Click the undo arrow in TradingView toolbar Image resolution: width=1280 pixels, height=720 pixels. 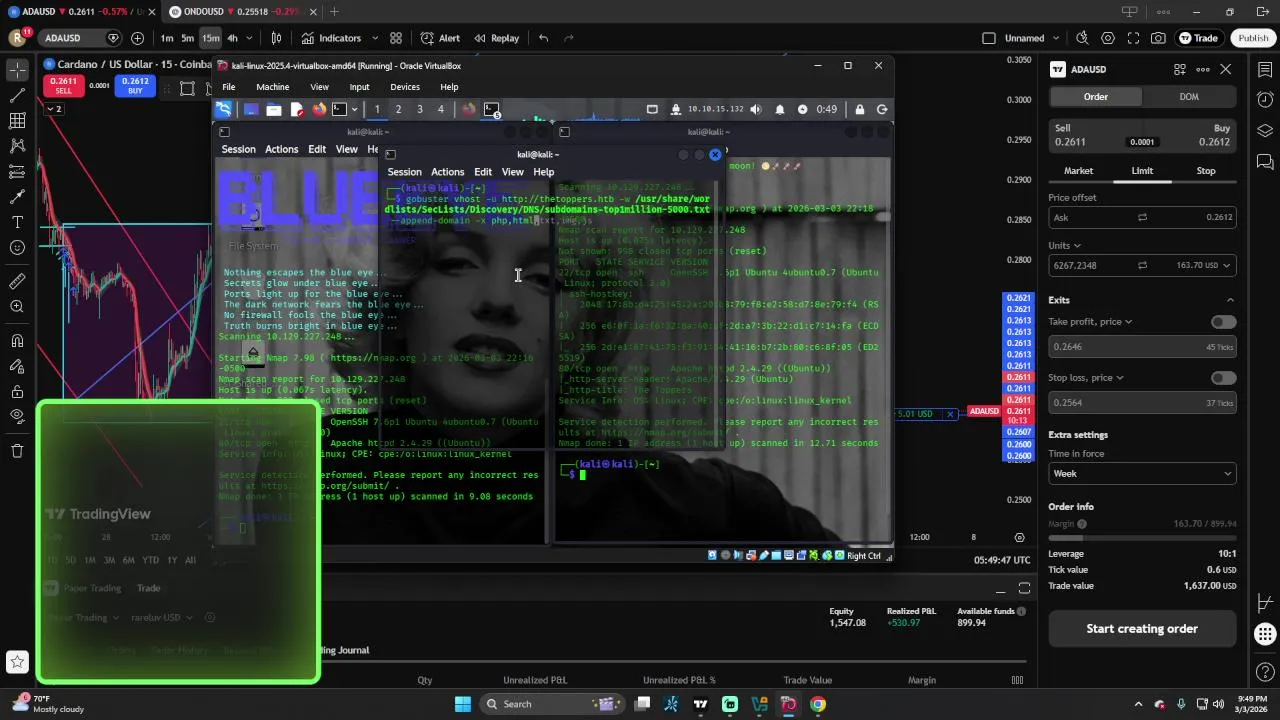coord(543,38)
